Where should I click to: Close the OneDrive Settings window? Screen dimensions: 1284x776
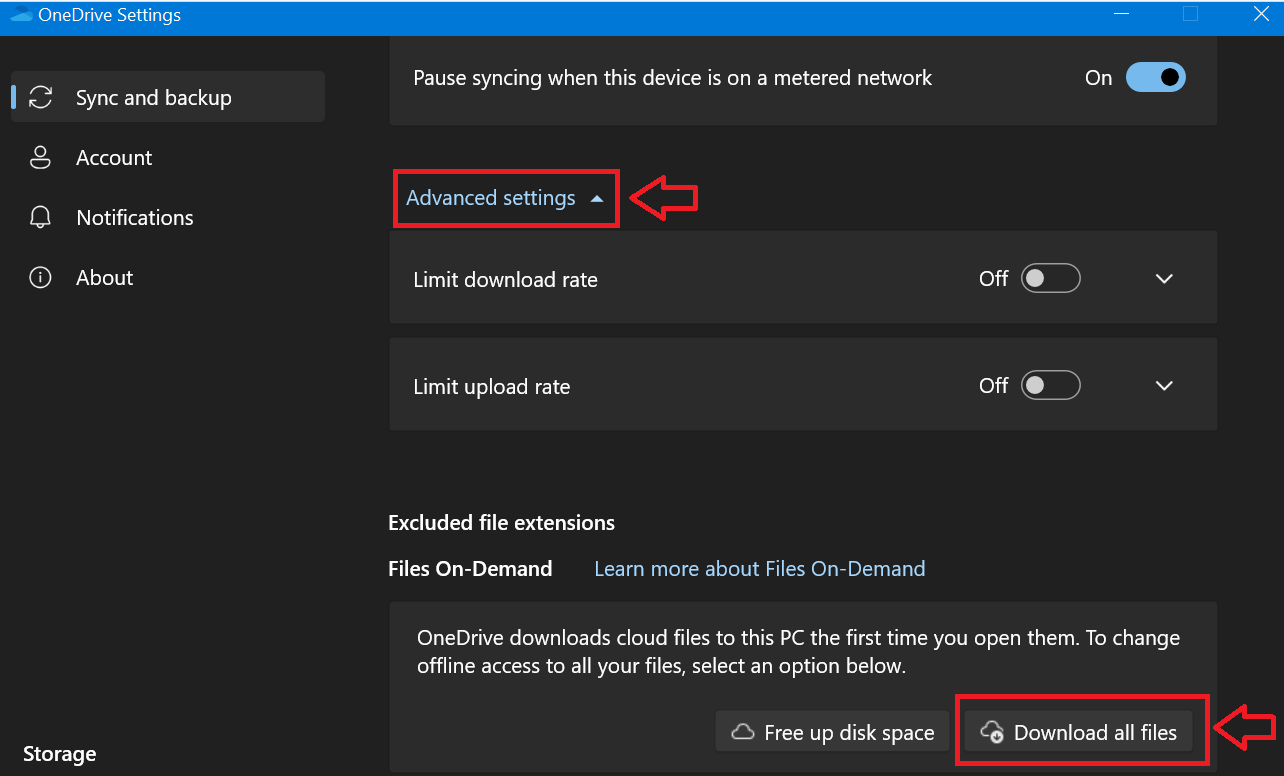click(1261, 14)
